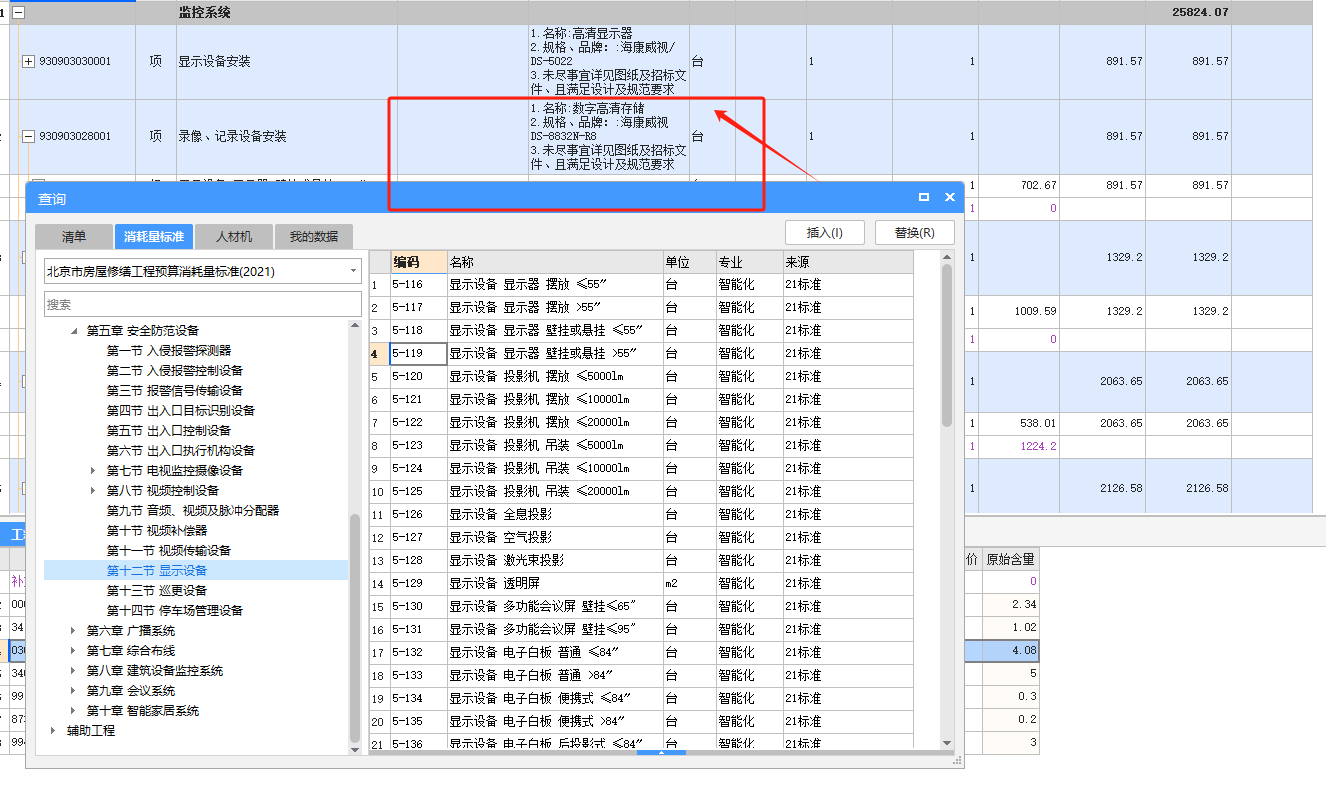The image size is (1326, 805).
Task: Select code cell 5-116
Action: [x=418, y=285]
